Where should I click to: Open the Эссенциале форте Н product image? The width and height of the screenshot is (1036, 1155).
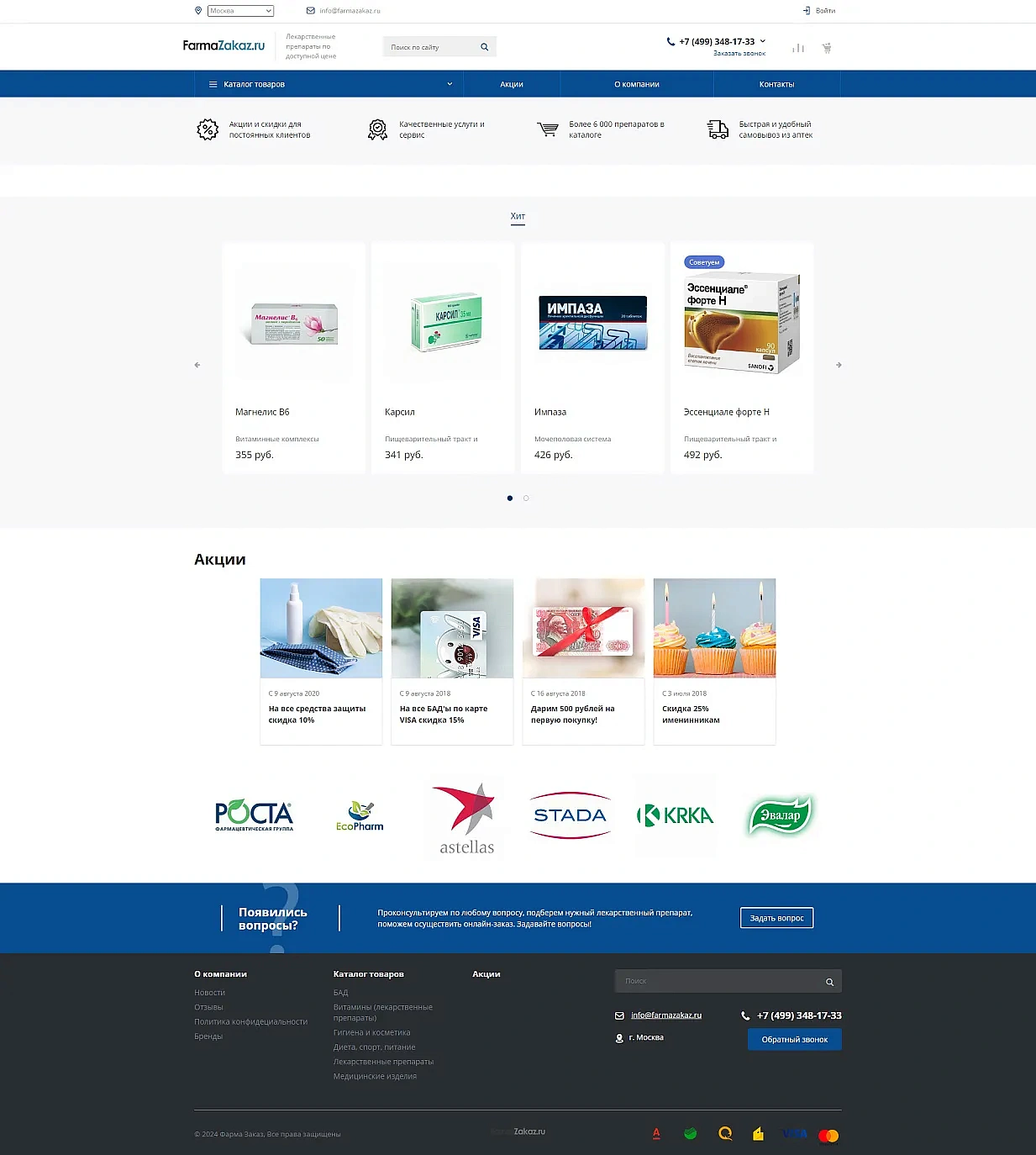741,324
